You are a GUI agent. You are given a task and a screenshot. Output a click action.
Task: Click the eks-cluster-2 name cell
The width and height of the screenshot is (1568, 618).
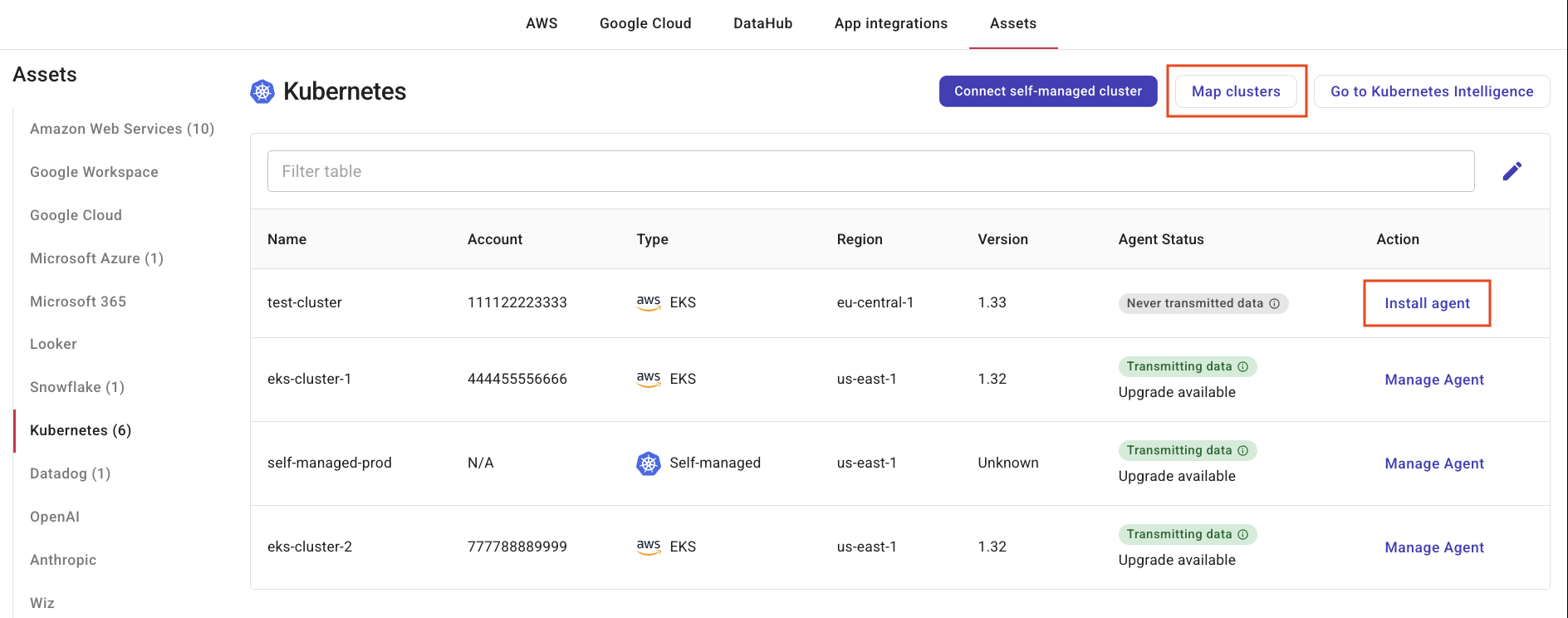310,547
